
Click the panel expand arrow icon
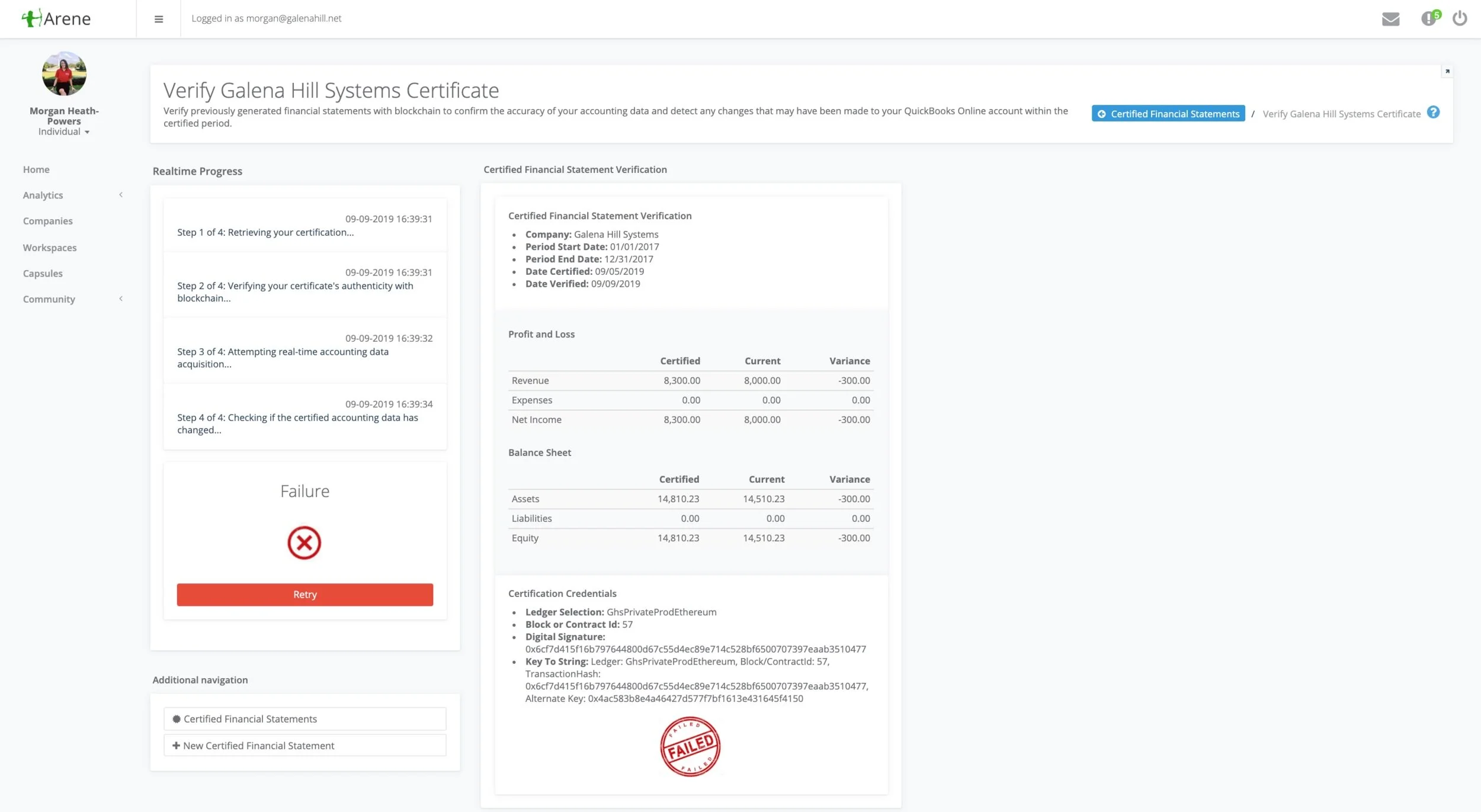coord(1447,71)
